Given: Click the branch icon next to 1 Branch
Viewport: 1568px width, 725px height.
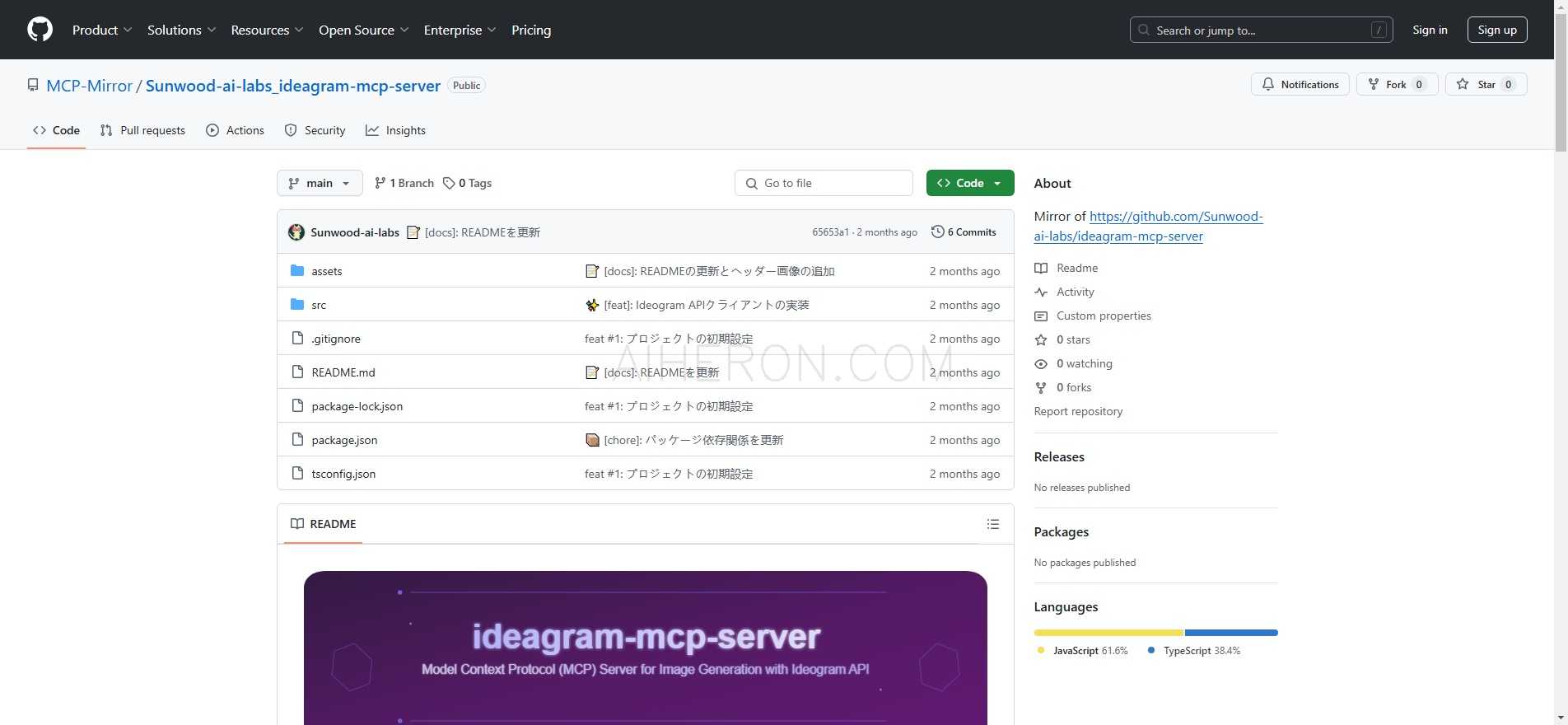Looking at the screenshot, I should point(380,183).
